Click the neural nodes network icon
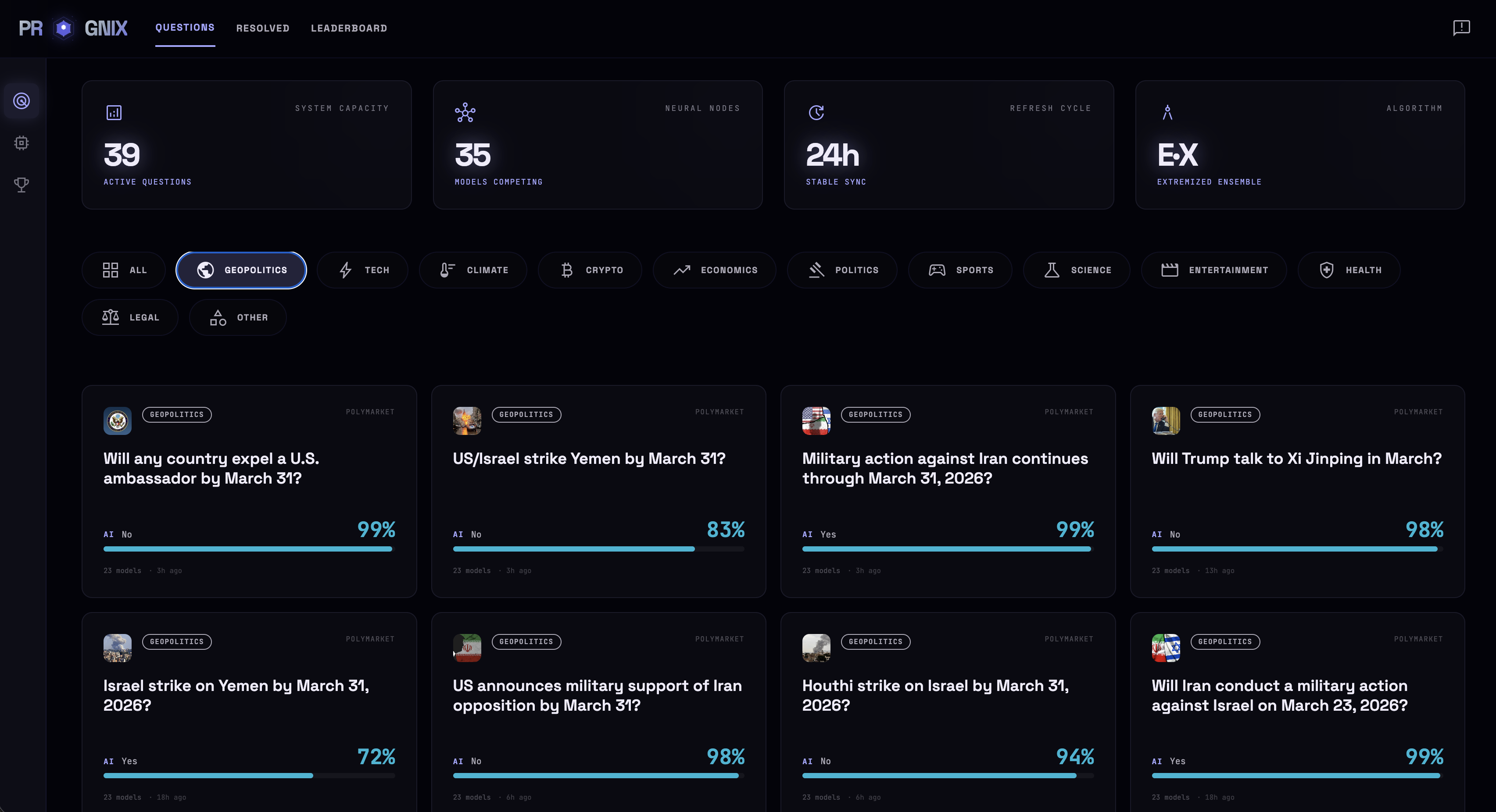The width and height of the screenshot is (1496, 812). [465, 113]
